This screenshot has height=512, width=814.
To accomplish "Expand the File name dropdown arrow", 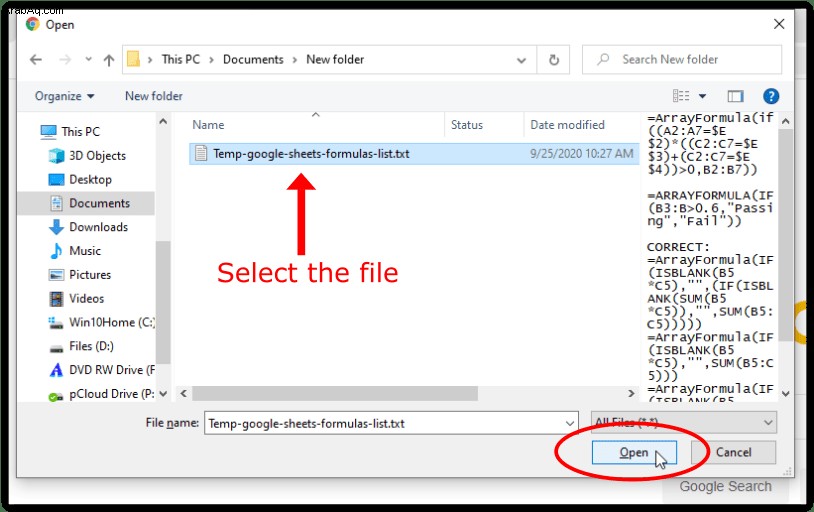I will click(569, 424).
